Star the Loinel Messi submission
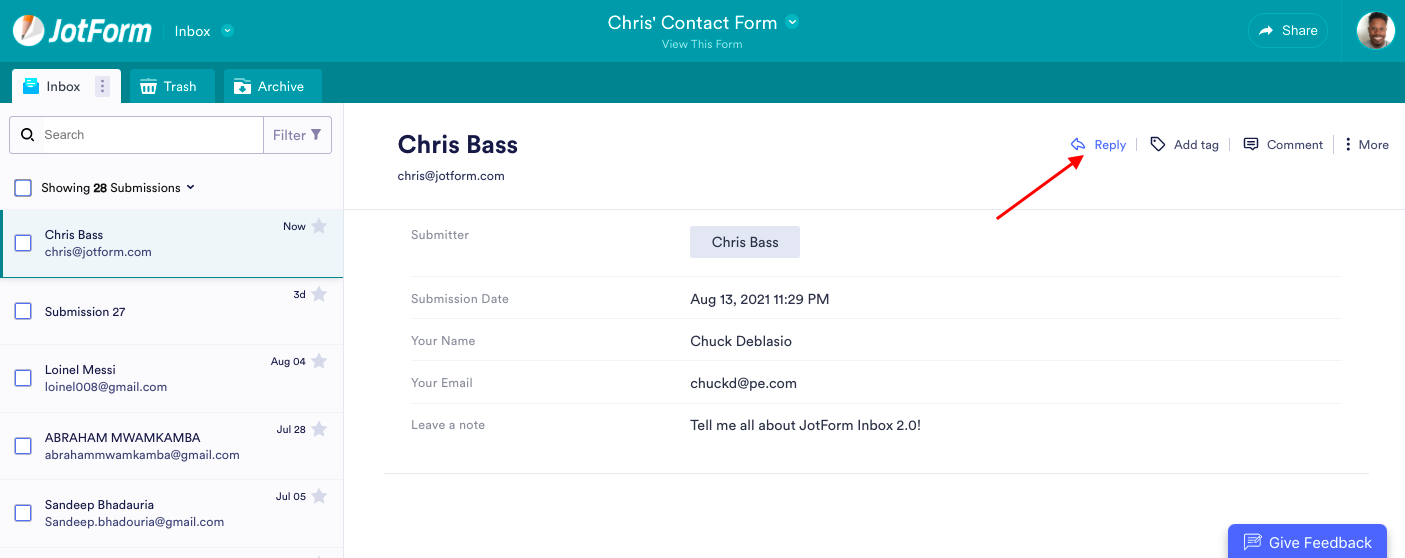Image resolution: width=1405 pixels, height=558 pixels. [319, 361]
